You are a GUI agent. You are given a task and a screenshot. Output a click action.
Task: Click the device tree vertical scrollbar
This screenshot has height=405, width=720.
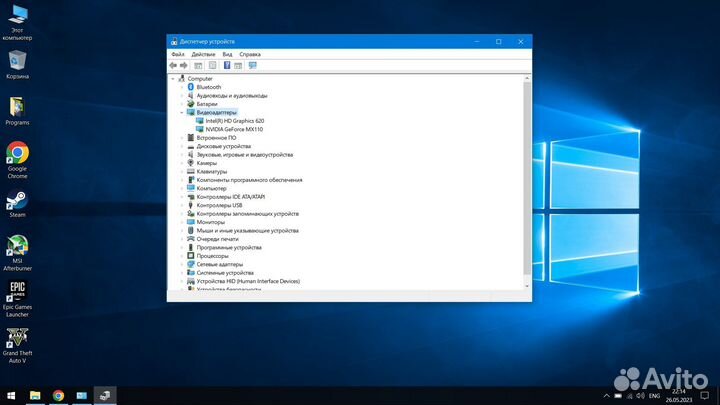(x=527, y=178)
